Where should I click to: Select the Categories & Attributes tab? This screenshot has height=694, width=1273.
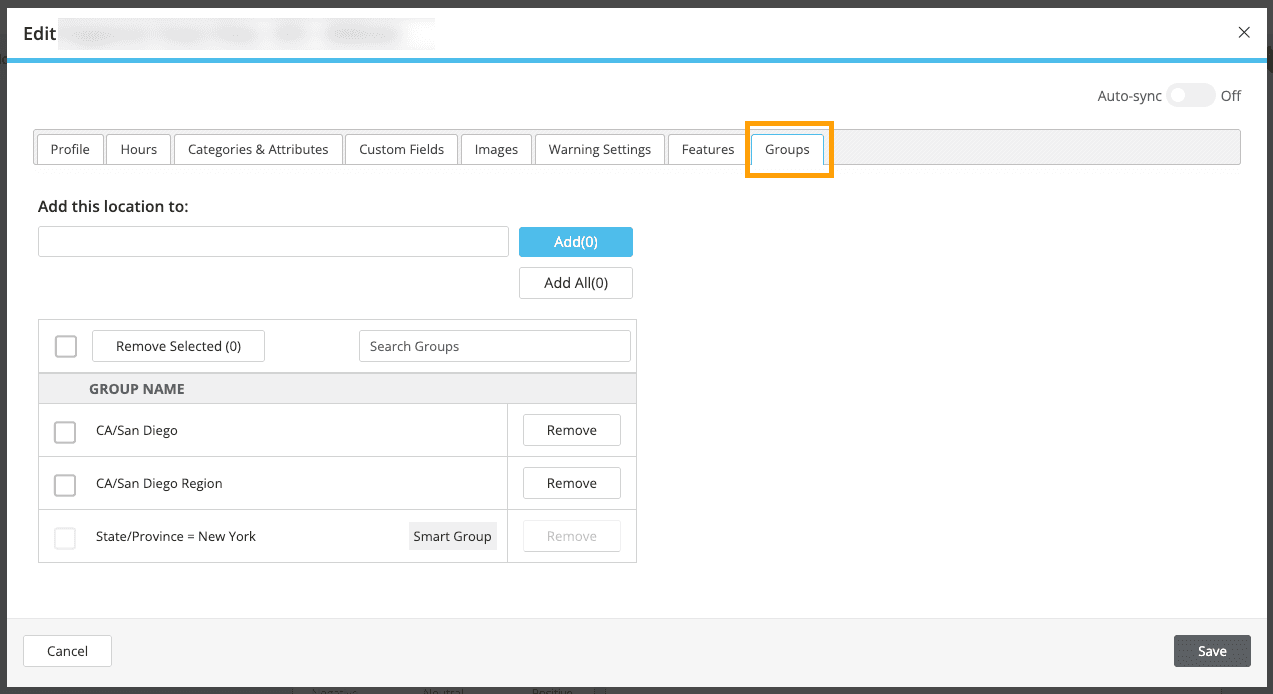point(257,149)
